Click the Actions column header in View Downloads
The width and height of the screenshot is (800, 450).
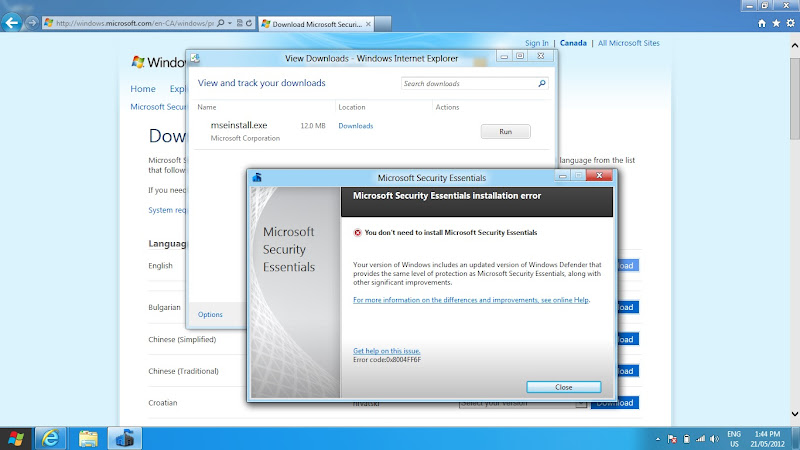tap(447, 107)
